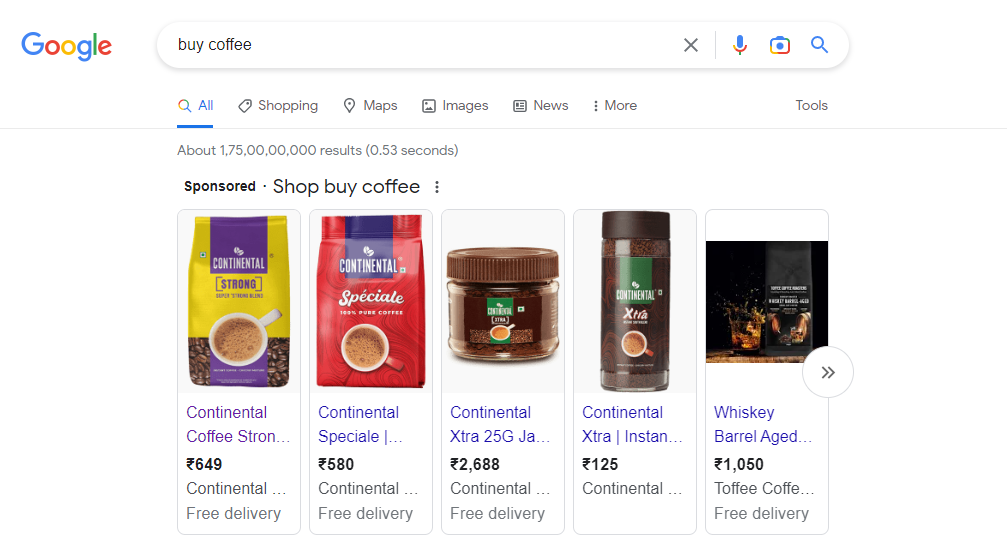
Task: Select the All results tab
Action: (195, 105)
